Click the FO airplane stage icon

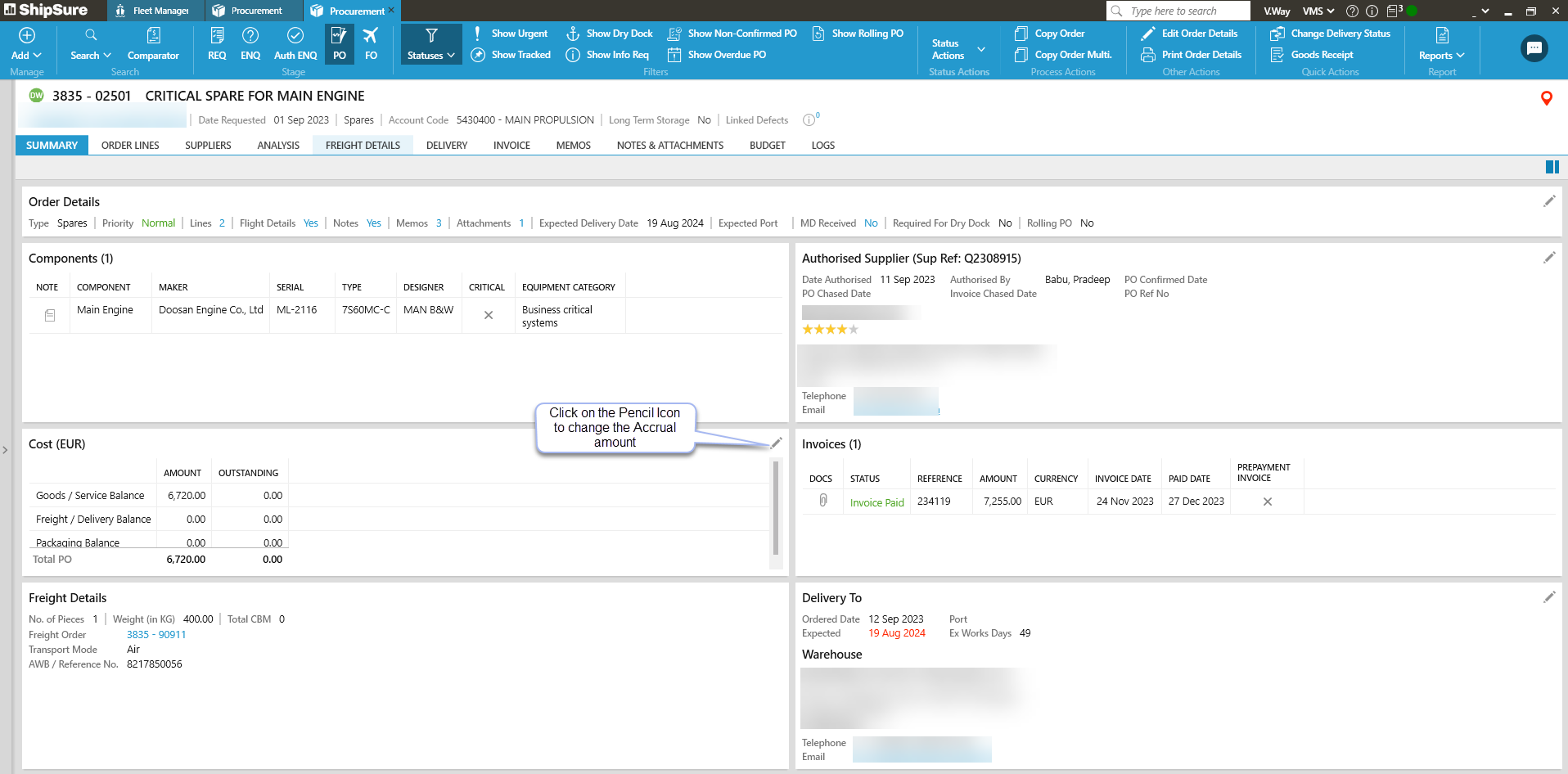[371, 43]
